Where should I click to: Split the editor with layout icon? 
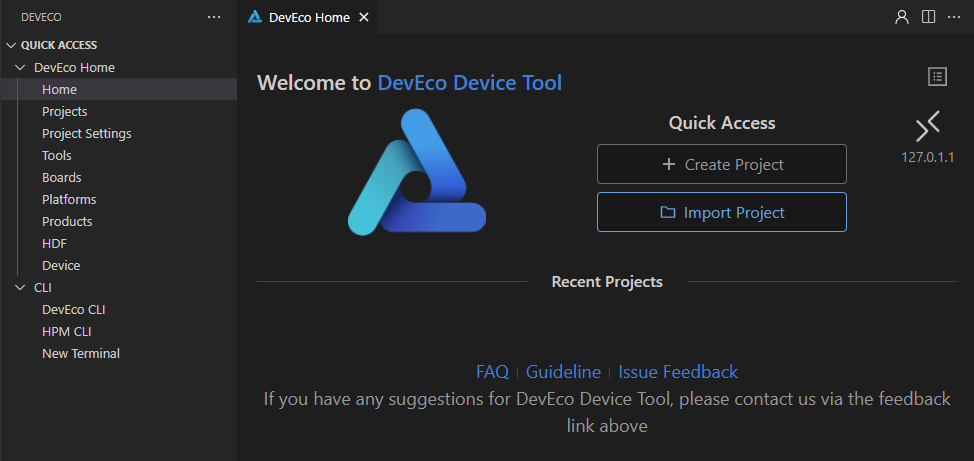(928, 17)
